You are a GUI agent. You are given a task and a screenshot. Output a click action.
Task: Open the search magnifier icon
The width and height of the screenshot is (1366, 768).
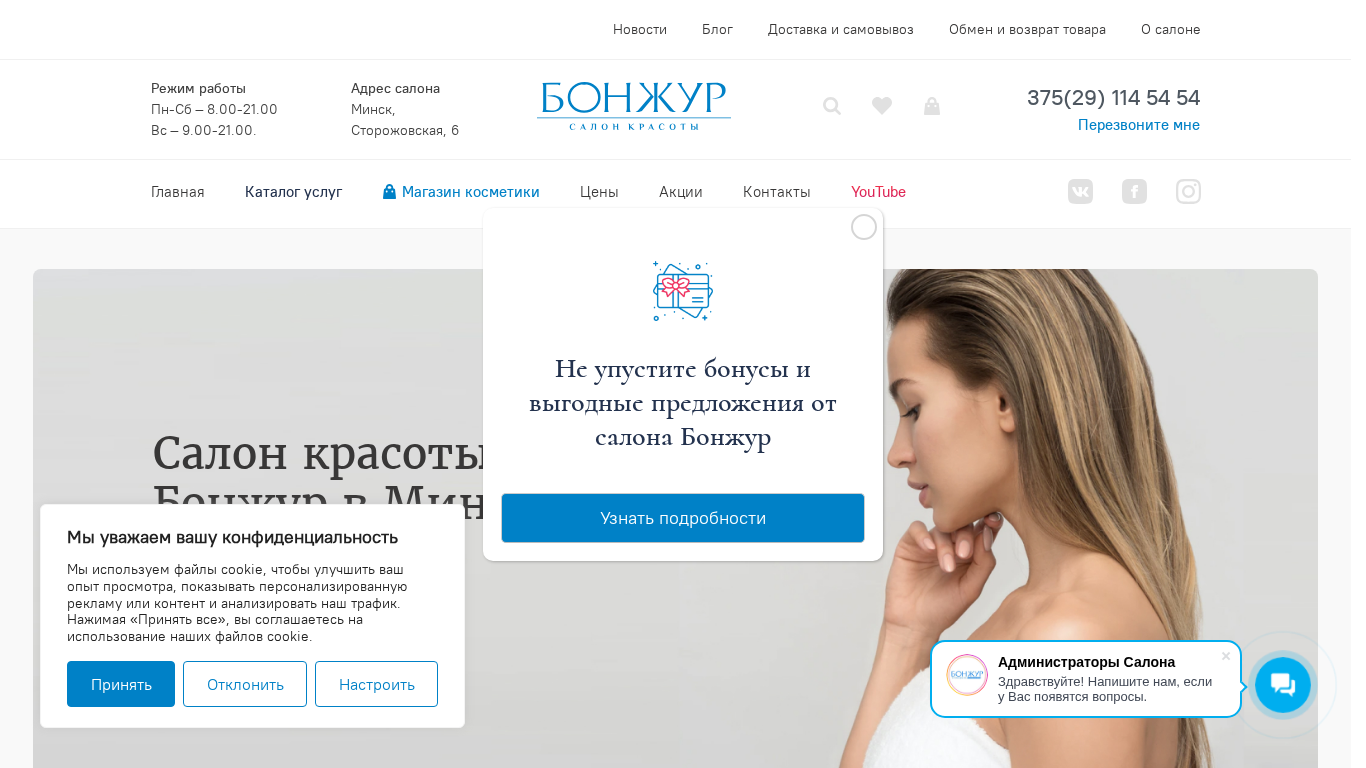[832, 106]
